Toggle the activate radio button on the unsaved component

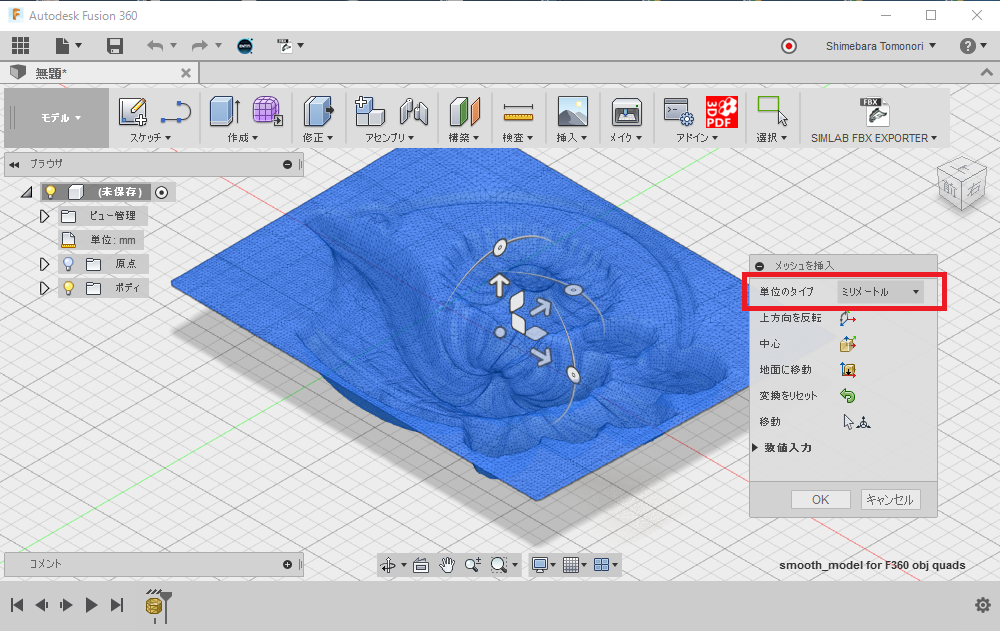(x=162, y=192)
